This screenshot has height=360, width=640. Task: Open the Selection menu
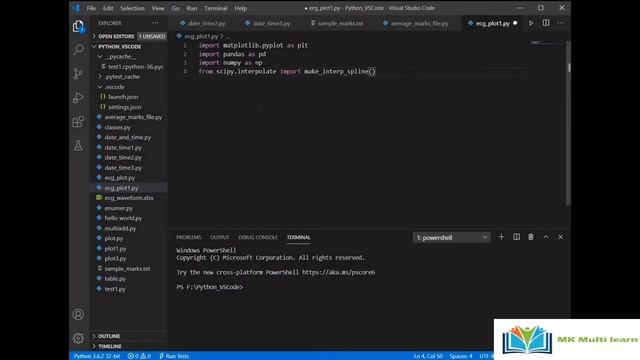click(132, 8)
